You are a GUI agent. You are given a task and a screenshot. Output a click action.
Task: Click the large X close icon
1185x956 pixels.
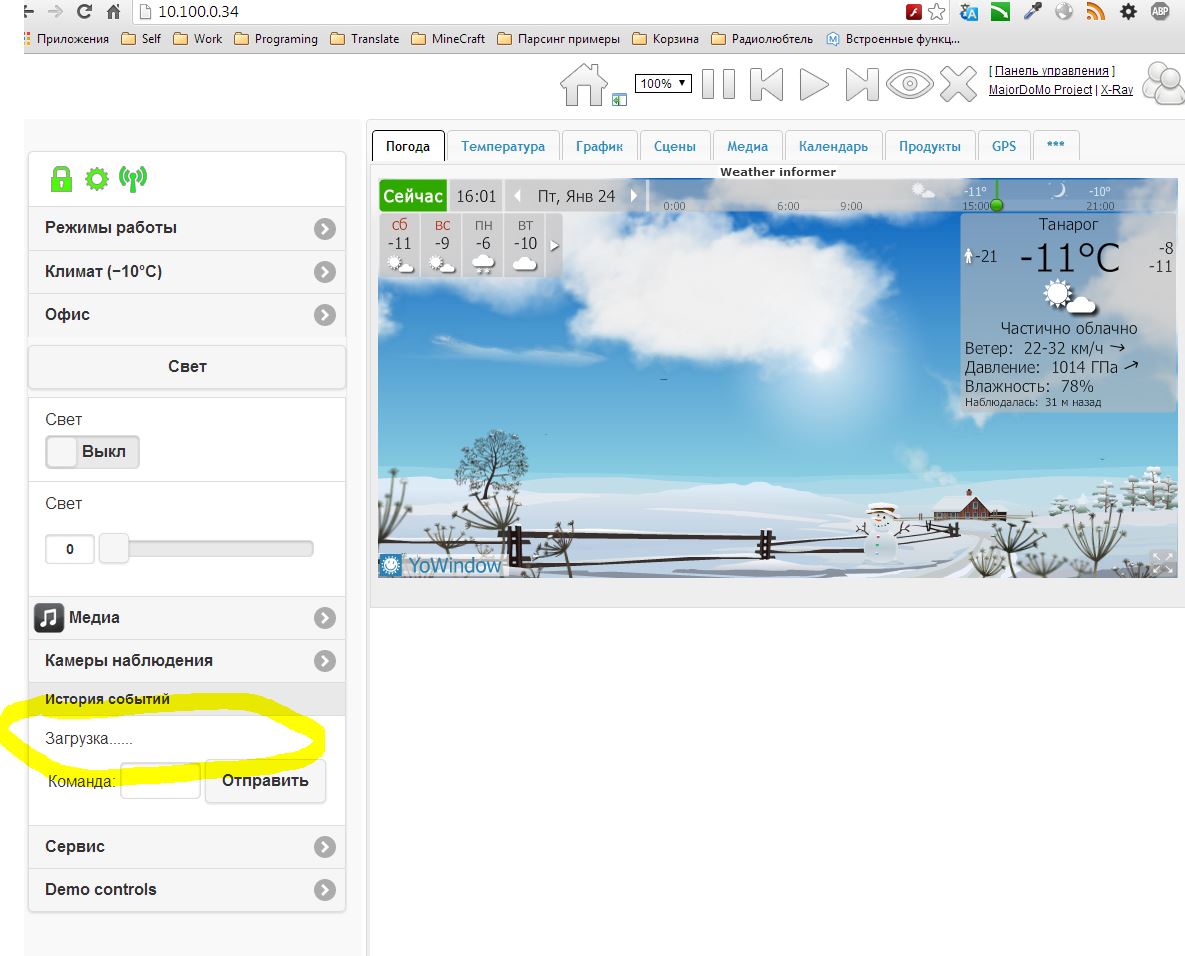(958, 84)
